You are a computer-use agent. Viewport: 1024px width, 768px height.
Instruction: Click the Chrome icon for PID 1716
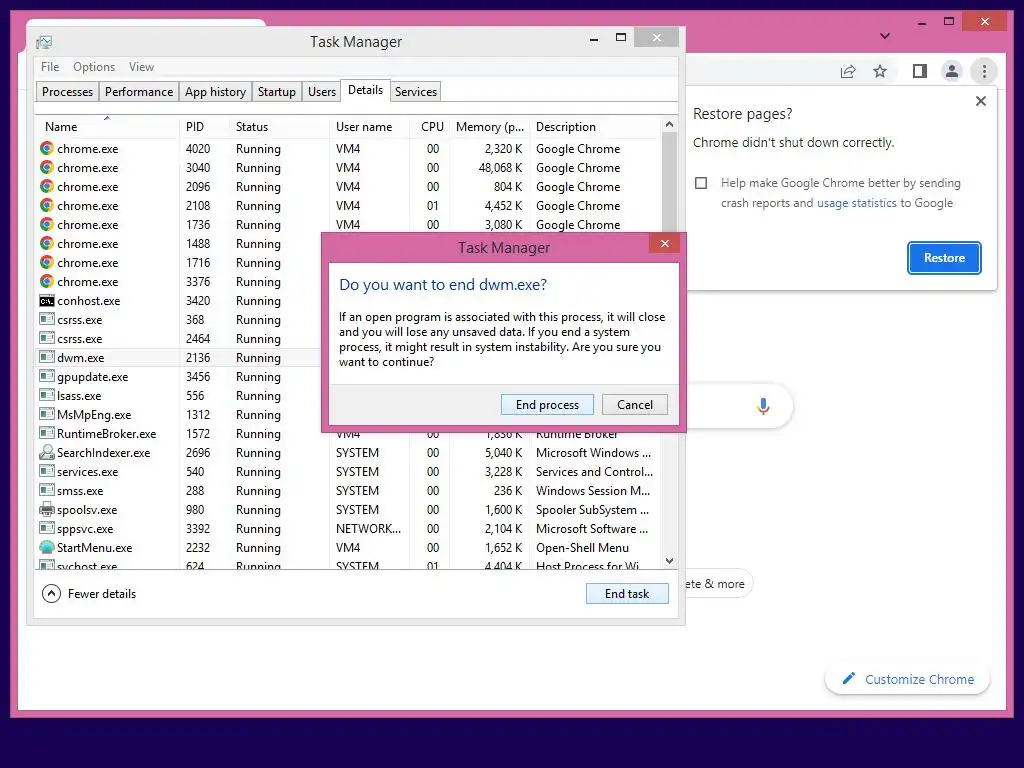(46, 262)
